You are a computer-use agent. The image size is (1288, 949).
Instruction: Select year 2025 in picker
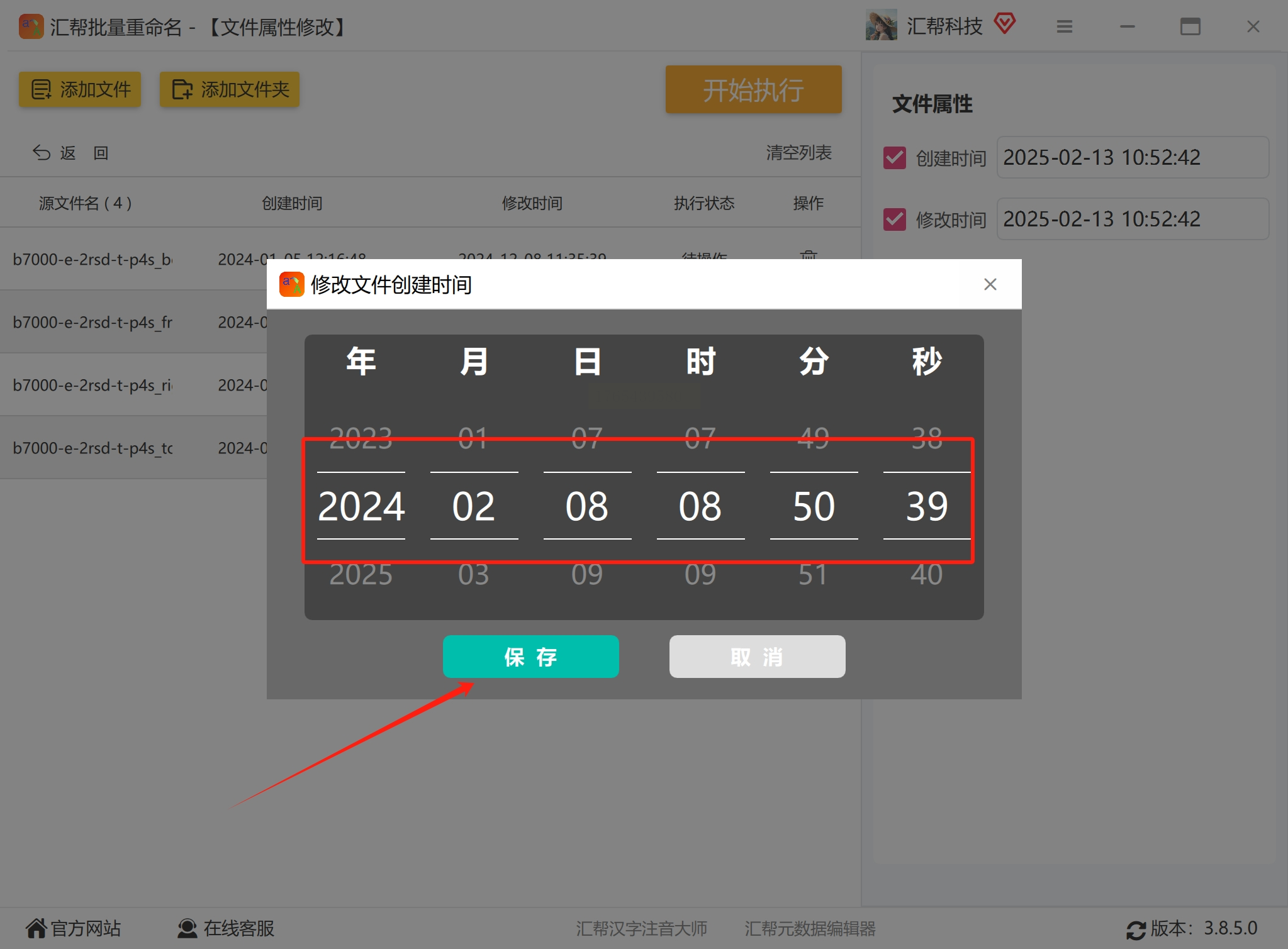361,575
